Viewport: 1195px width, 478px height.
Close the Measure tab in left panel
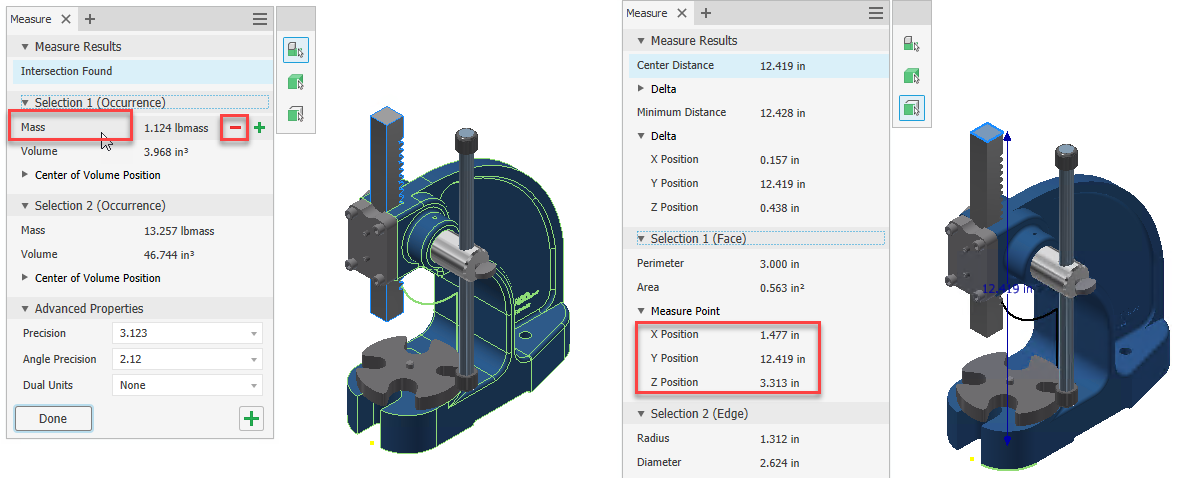click(66, 19)
